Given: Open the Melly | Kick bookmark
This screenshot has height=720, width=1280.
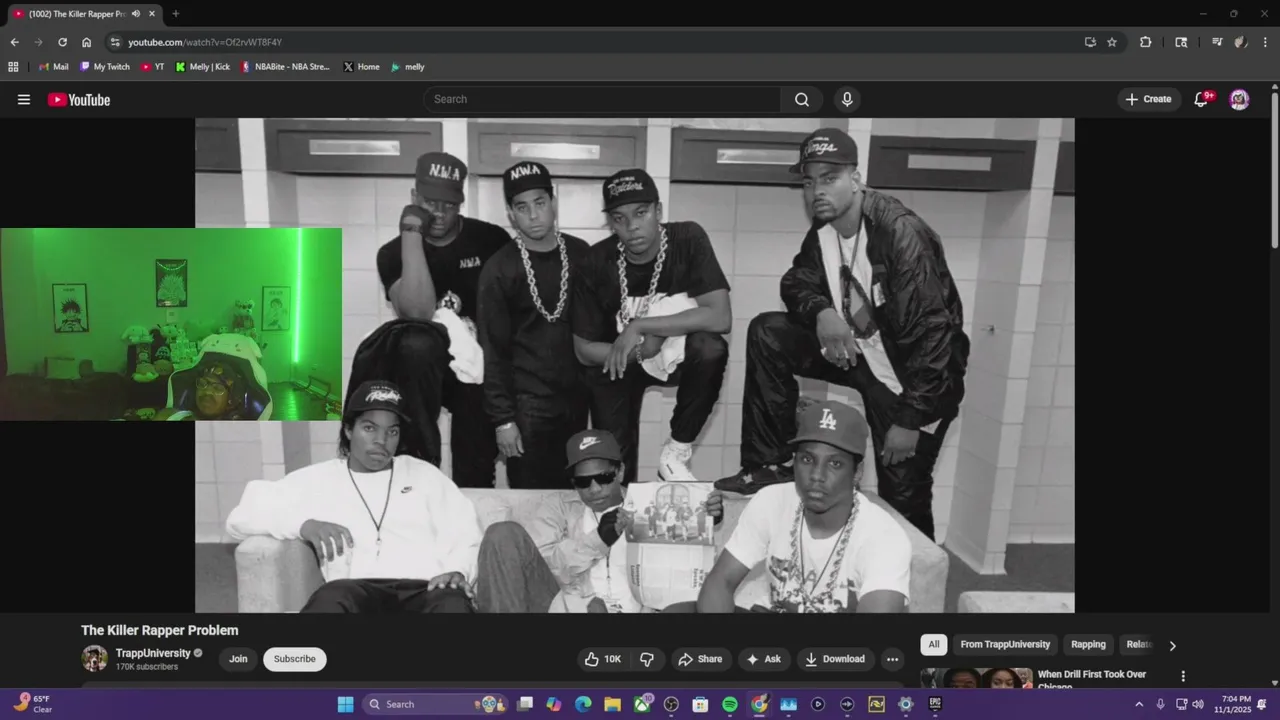Looking at the screenshot, I should click(203, 67).
